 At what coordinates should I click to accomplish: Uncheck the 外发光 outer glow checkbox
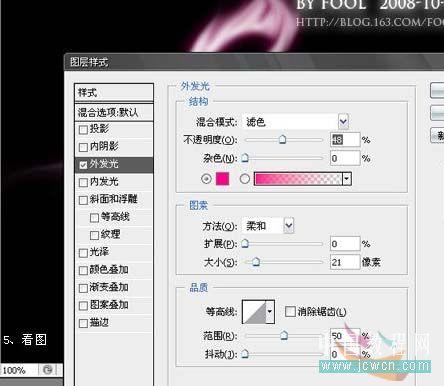[x=83, y=164]
